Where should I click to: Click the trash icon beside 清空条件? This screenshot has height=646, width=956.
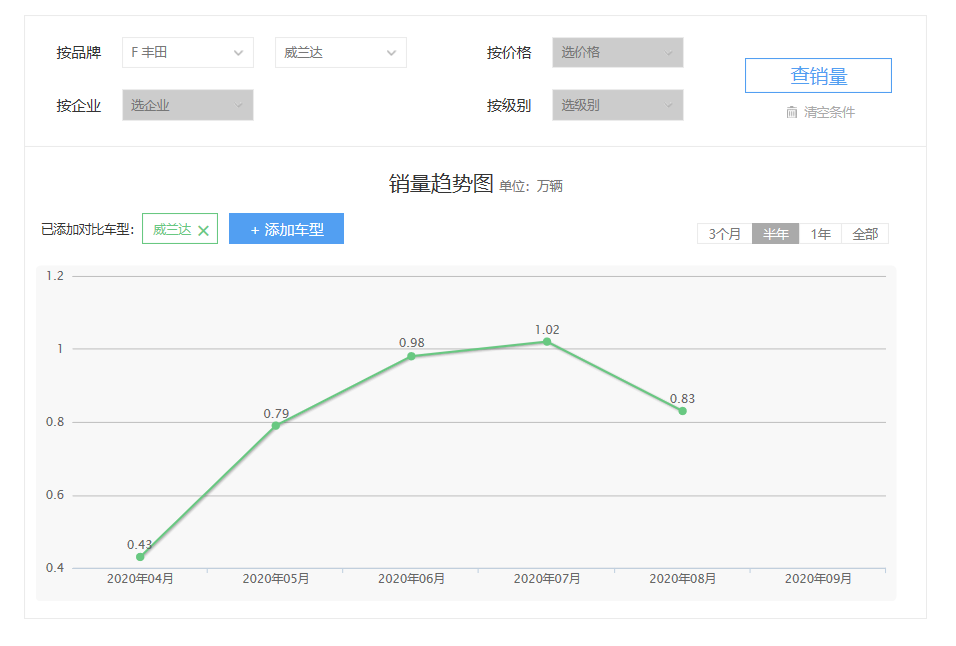[x=792, y=112]
